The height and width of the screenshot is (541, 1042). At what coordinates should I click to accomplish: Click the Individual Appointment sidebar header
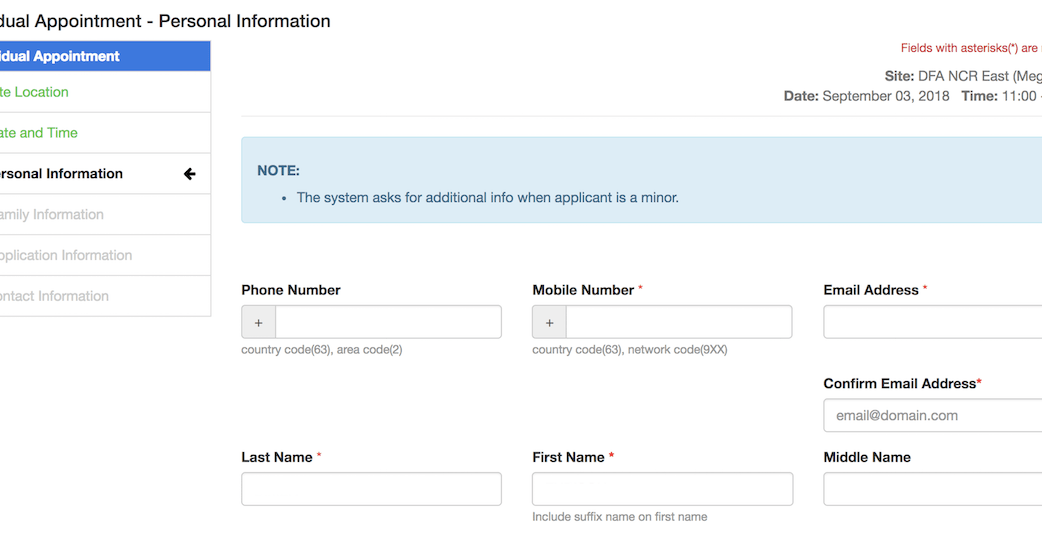coord(60,57)
